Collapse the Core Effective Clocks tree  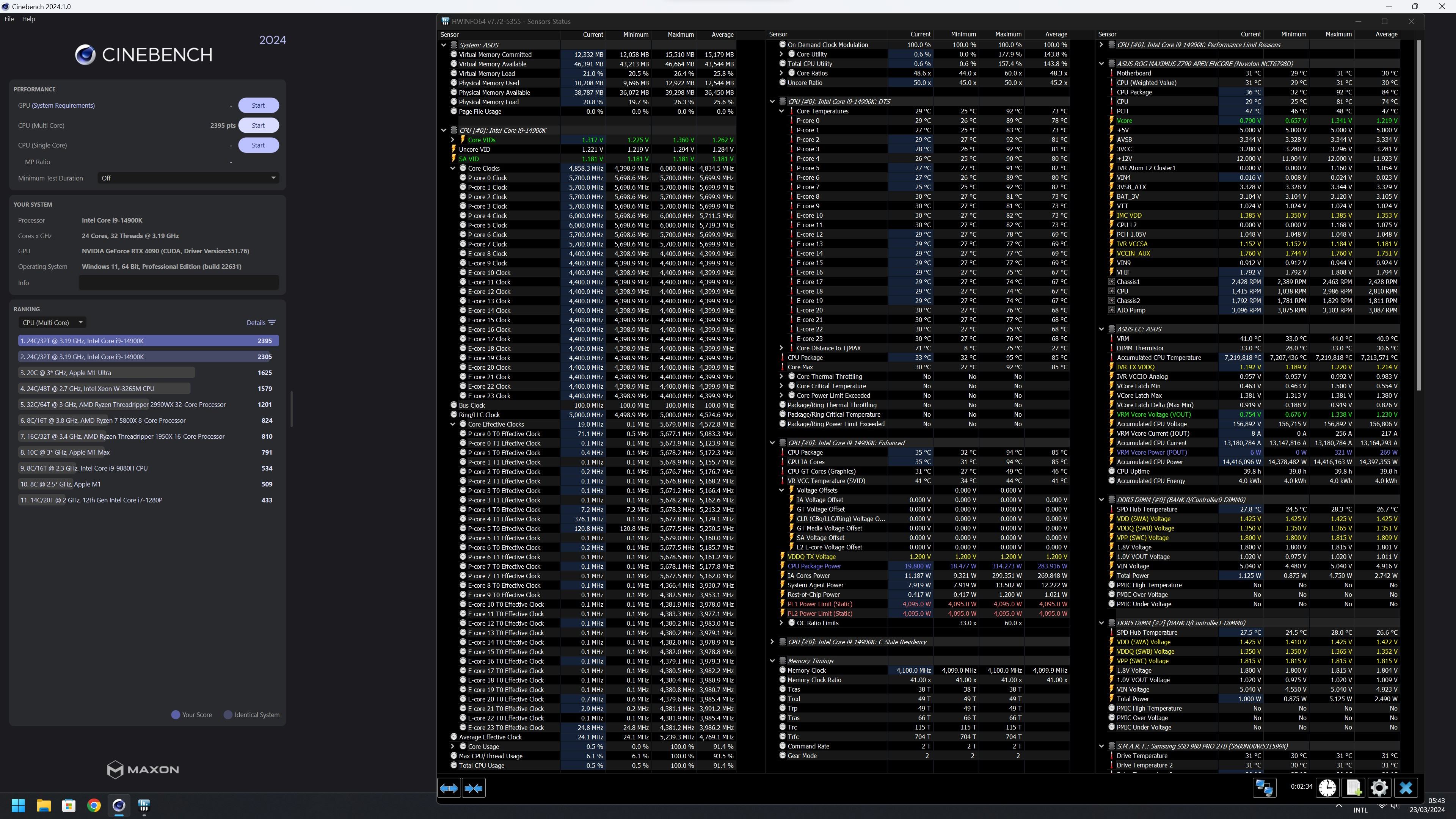pos(453,425)
